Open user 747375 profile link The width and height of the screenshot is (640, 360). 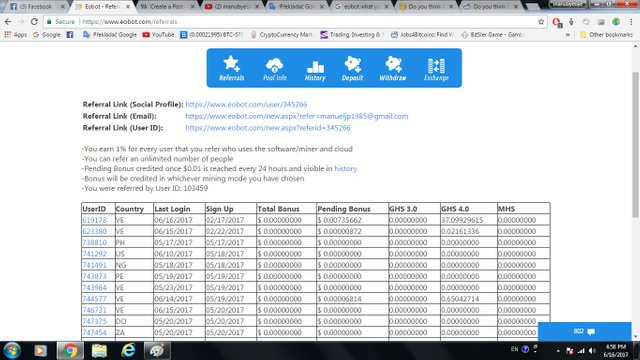pyautogui.click(x=94, y=321)
